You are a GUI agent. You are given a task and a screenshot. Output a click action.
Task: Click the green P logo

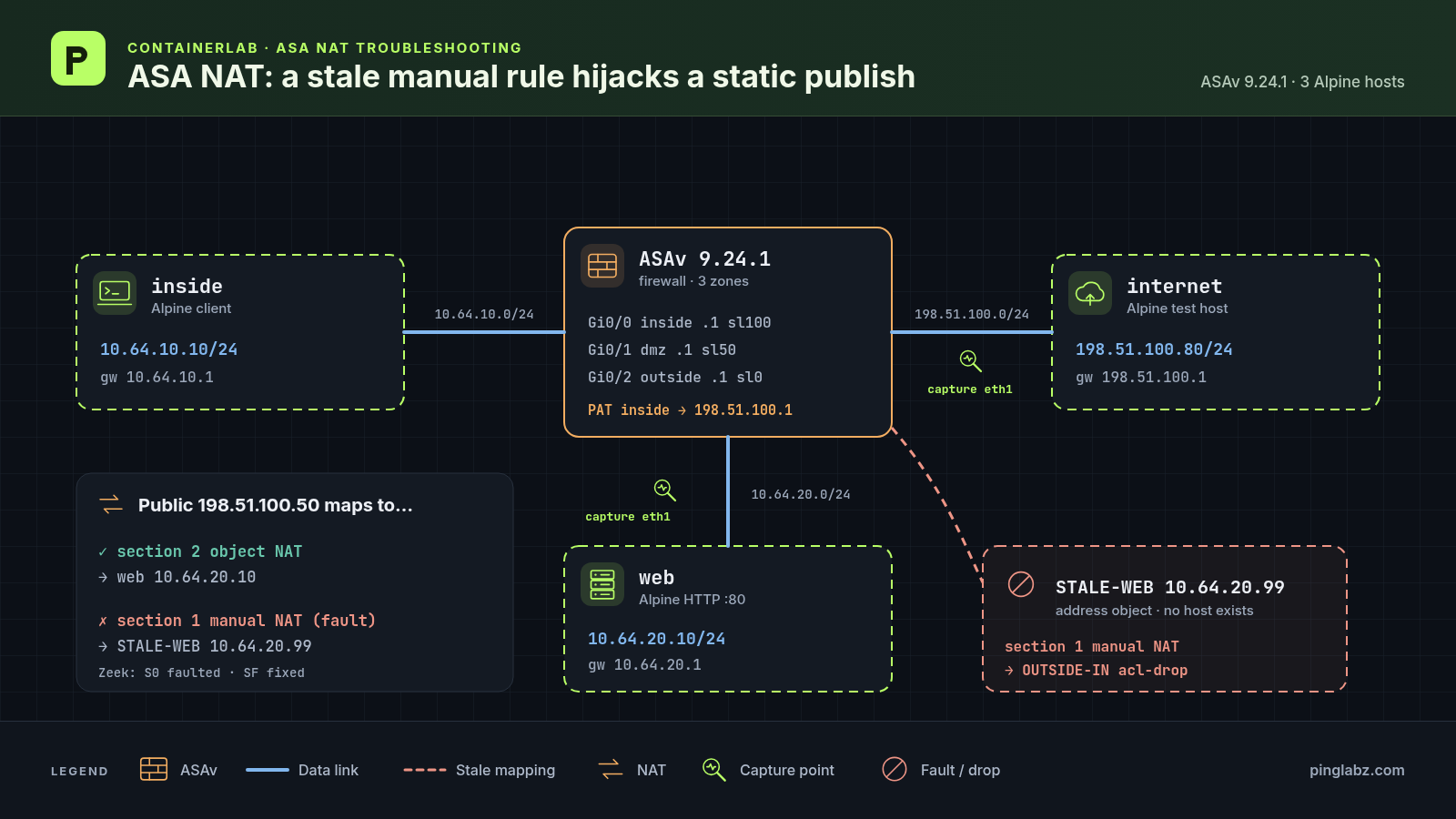[x=78, y=58]
